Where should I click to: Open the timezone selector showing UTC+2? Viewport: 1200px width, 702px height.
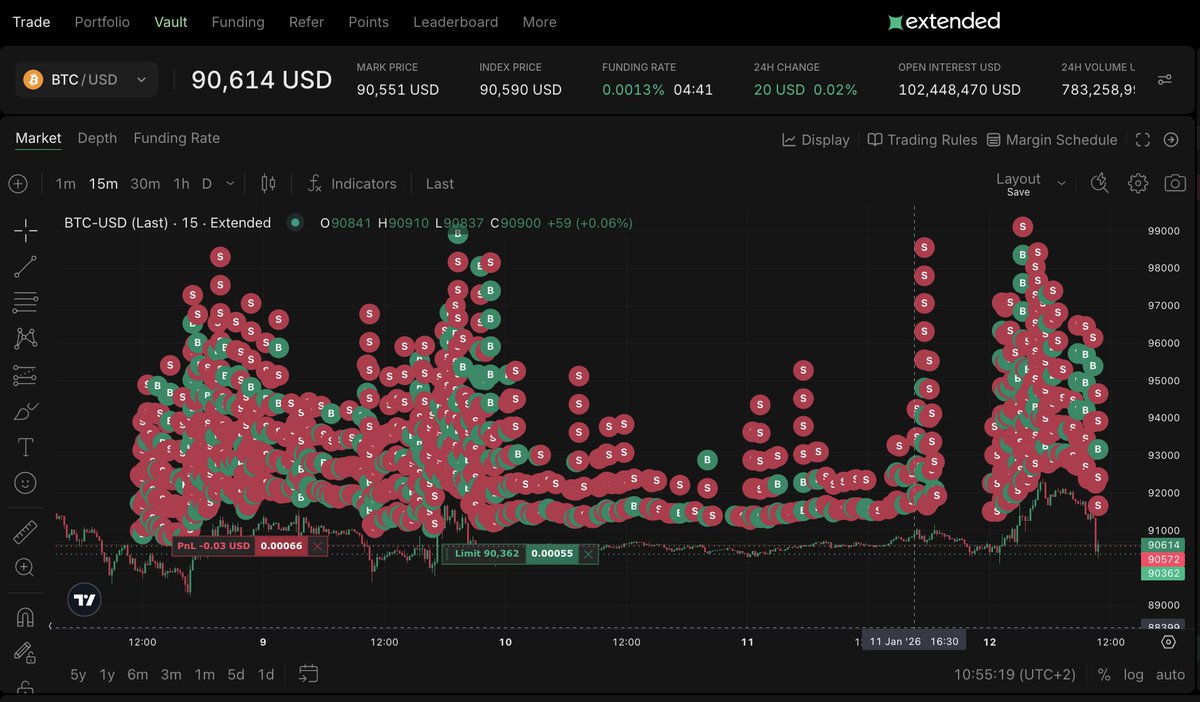click(x=1015, y=674)
